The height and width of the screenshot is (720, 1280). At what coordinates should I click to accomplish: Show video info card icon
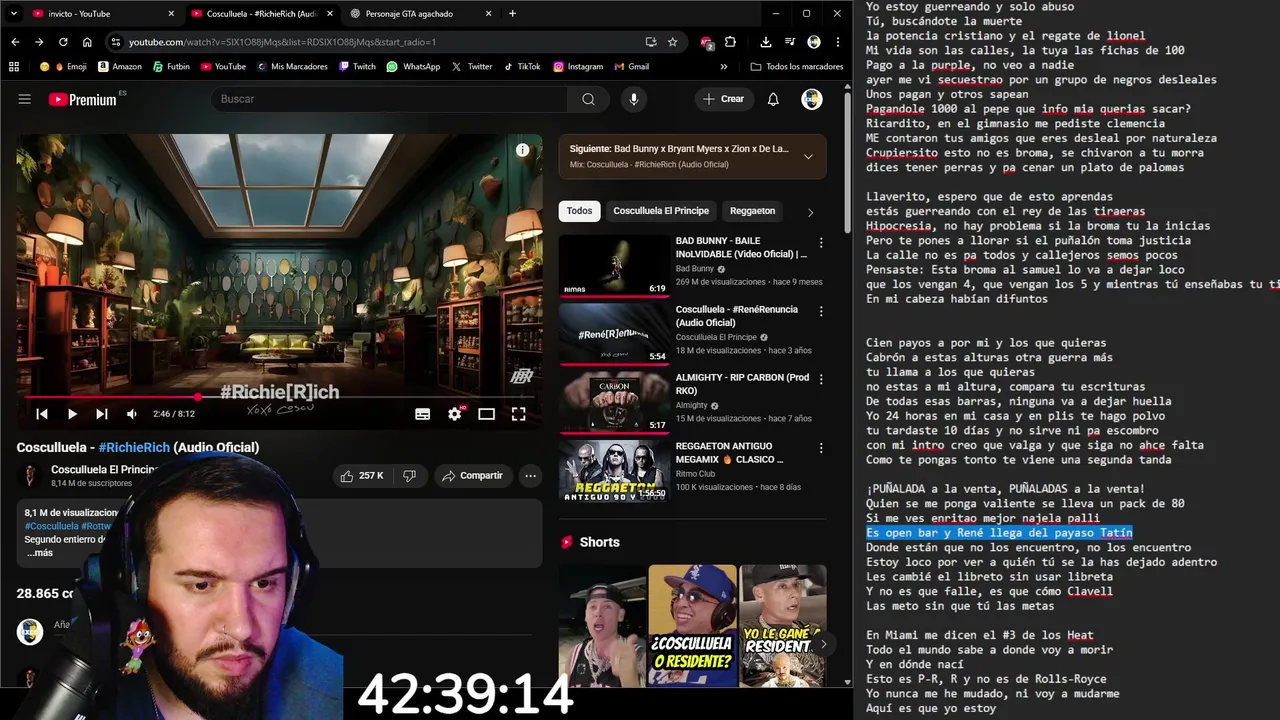coord(522,150)
